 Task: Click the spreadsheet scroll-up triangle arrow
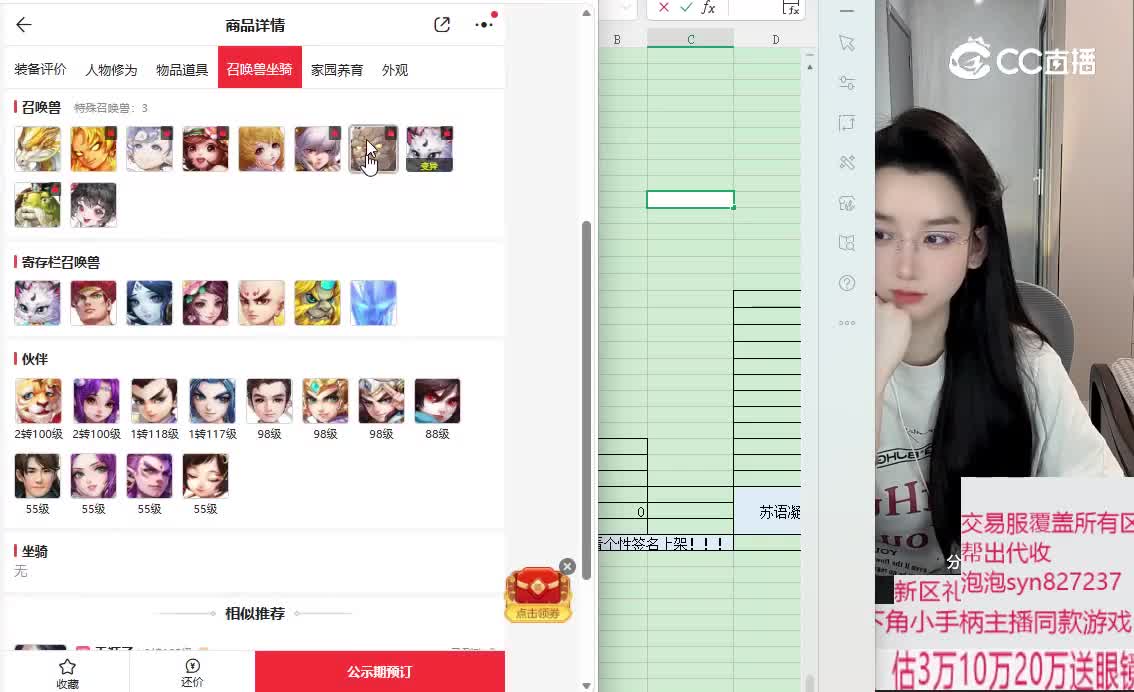810,67
